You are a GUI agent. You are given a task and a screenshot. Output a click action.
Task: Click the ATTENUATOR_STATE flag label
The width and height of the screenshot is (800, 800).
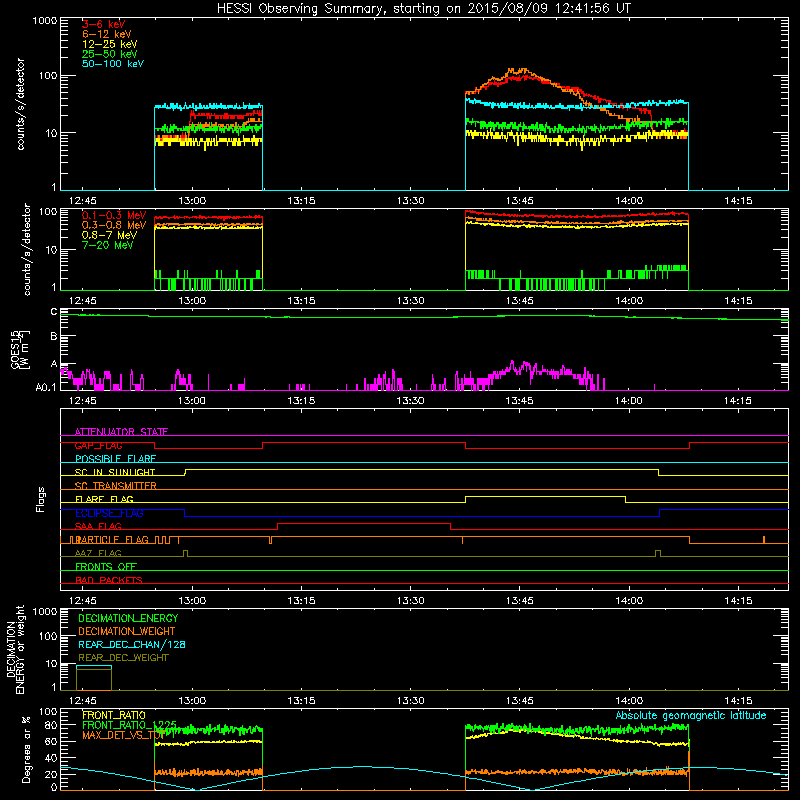121,432
